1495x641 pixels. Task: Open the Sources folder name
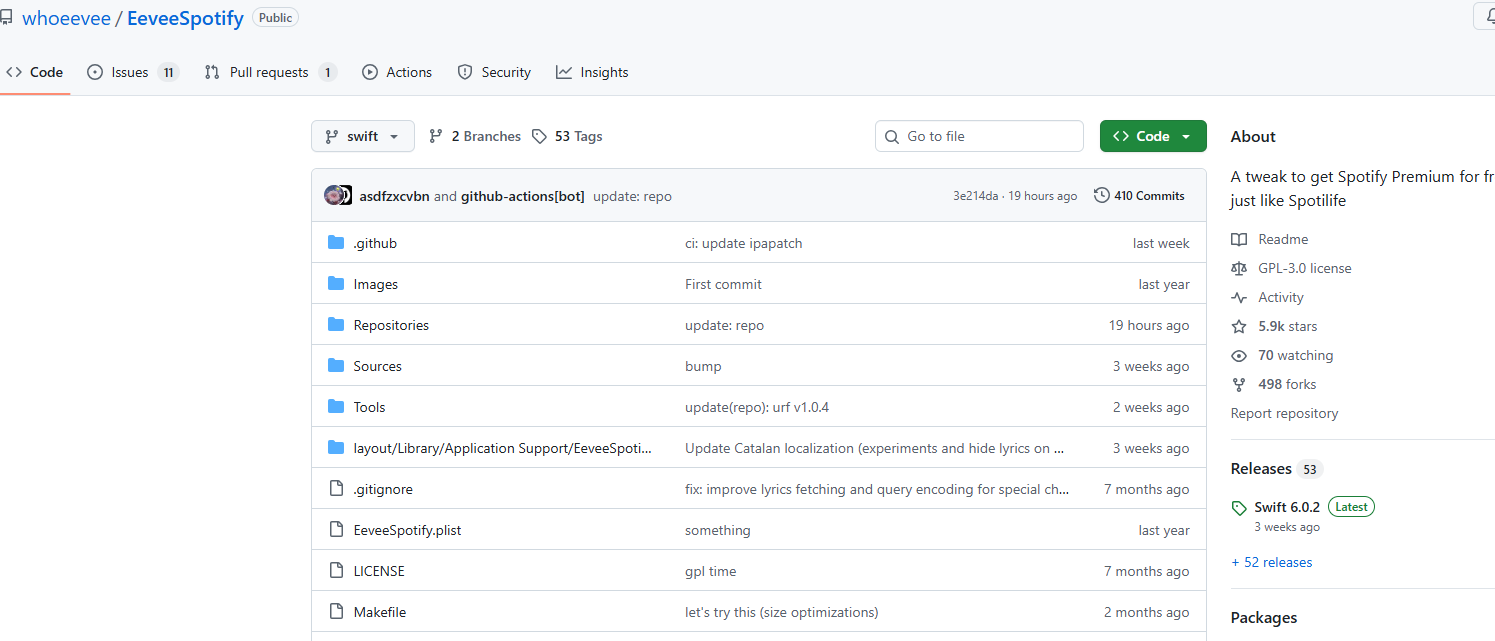click(377, 366)
